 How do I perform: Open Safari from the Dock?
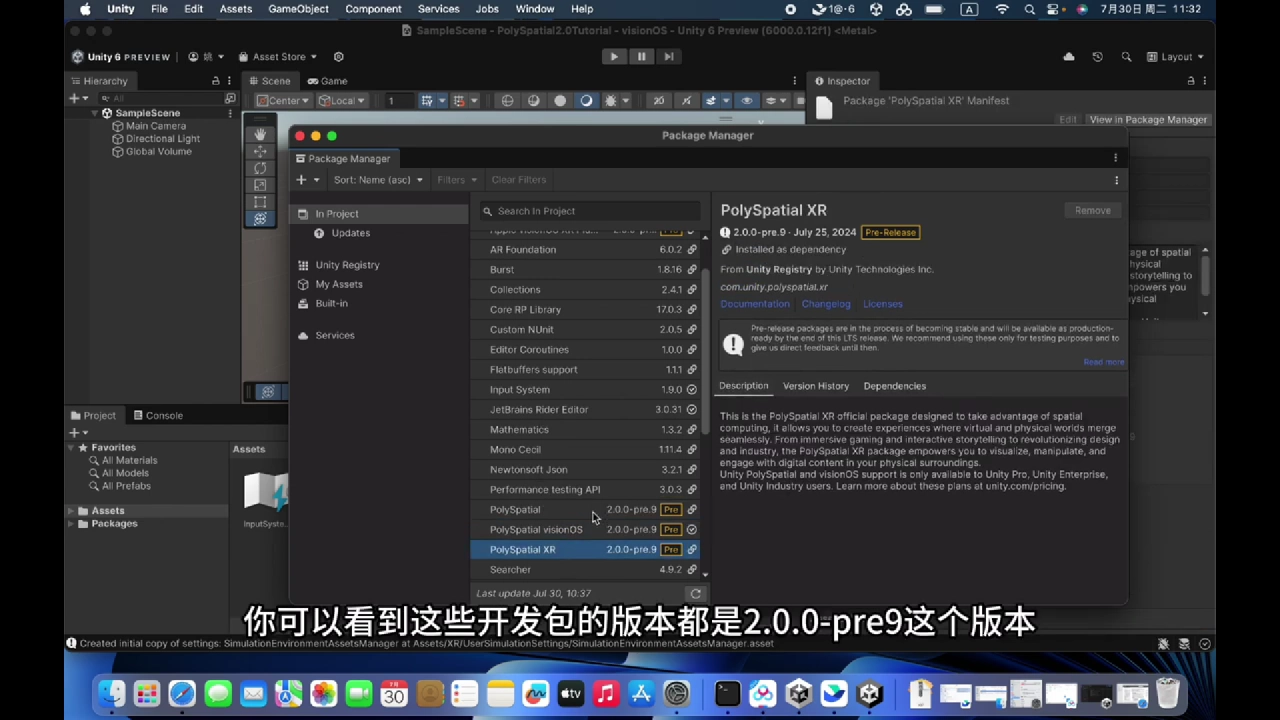tap(182, 693)
